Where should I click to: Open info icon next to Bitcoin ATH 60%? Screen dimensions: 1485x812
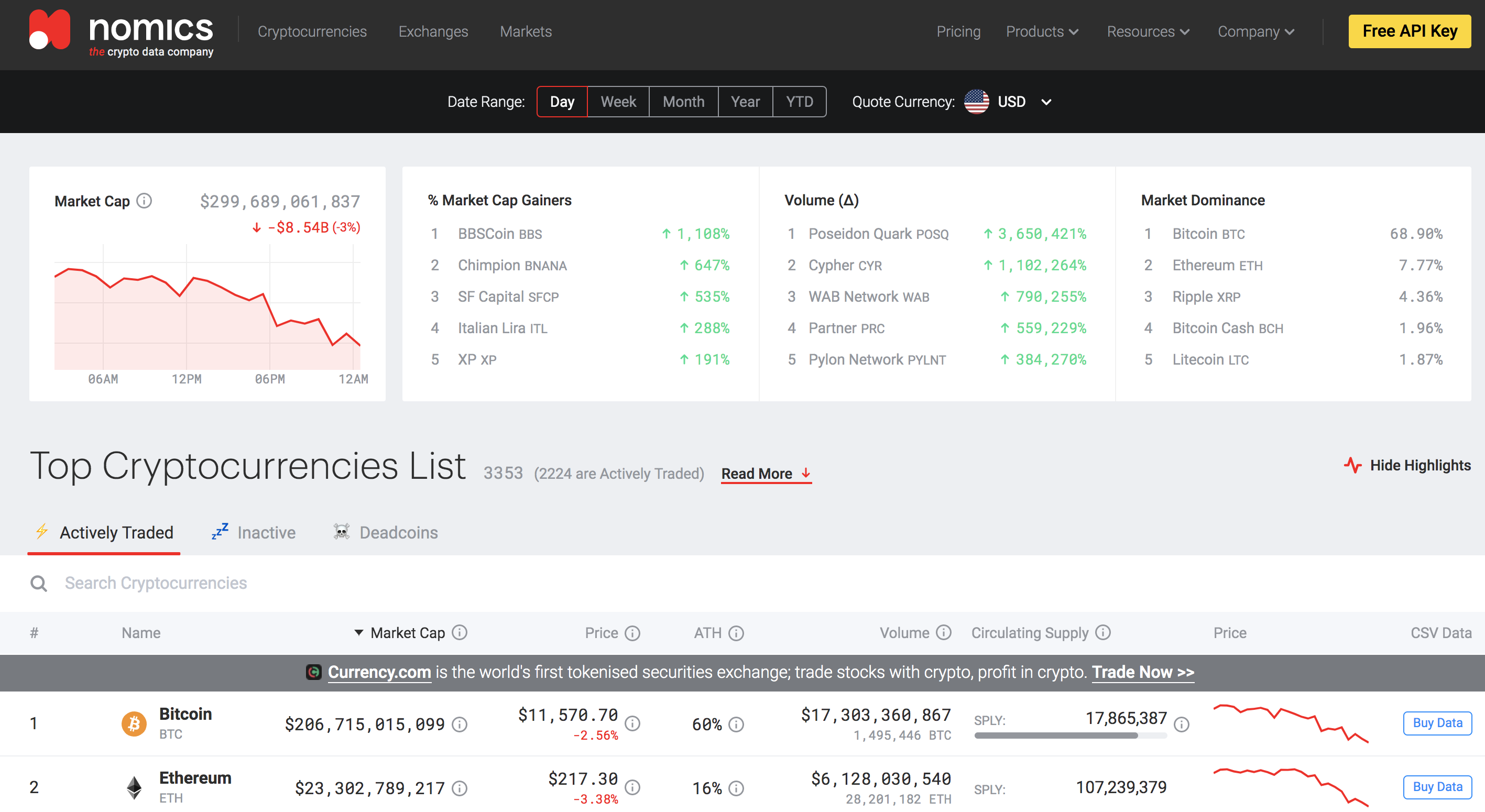coord(736,724)
